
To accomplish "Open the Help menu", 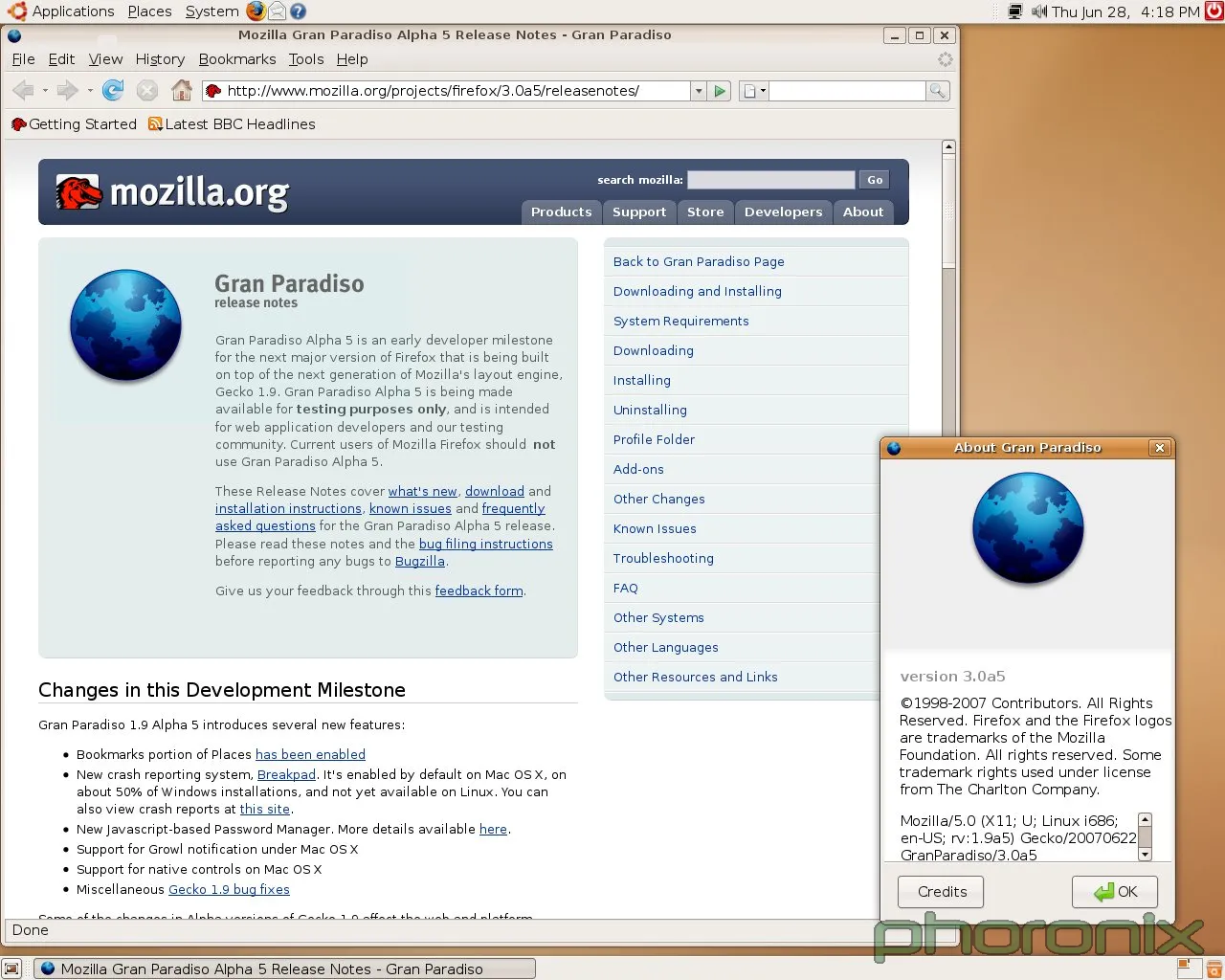I will (x=352, y=59).
